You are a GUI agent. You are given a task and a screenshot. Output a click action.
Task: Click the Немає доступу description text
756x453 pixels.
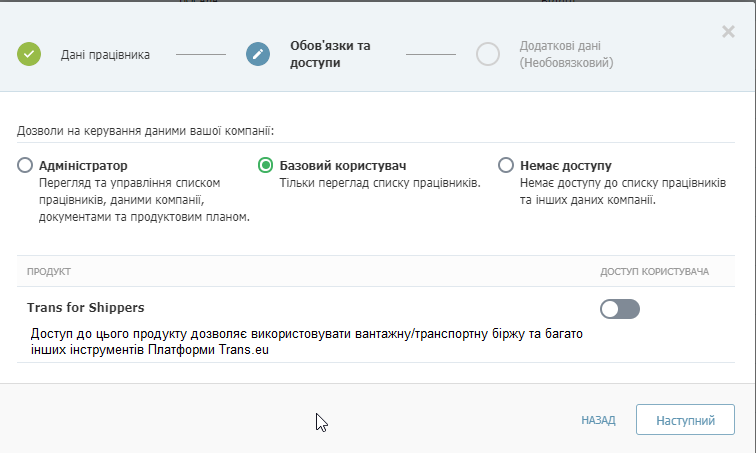coord(623,191)
